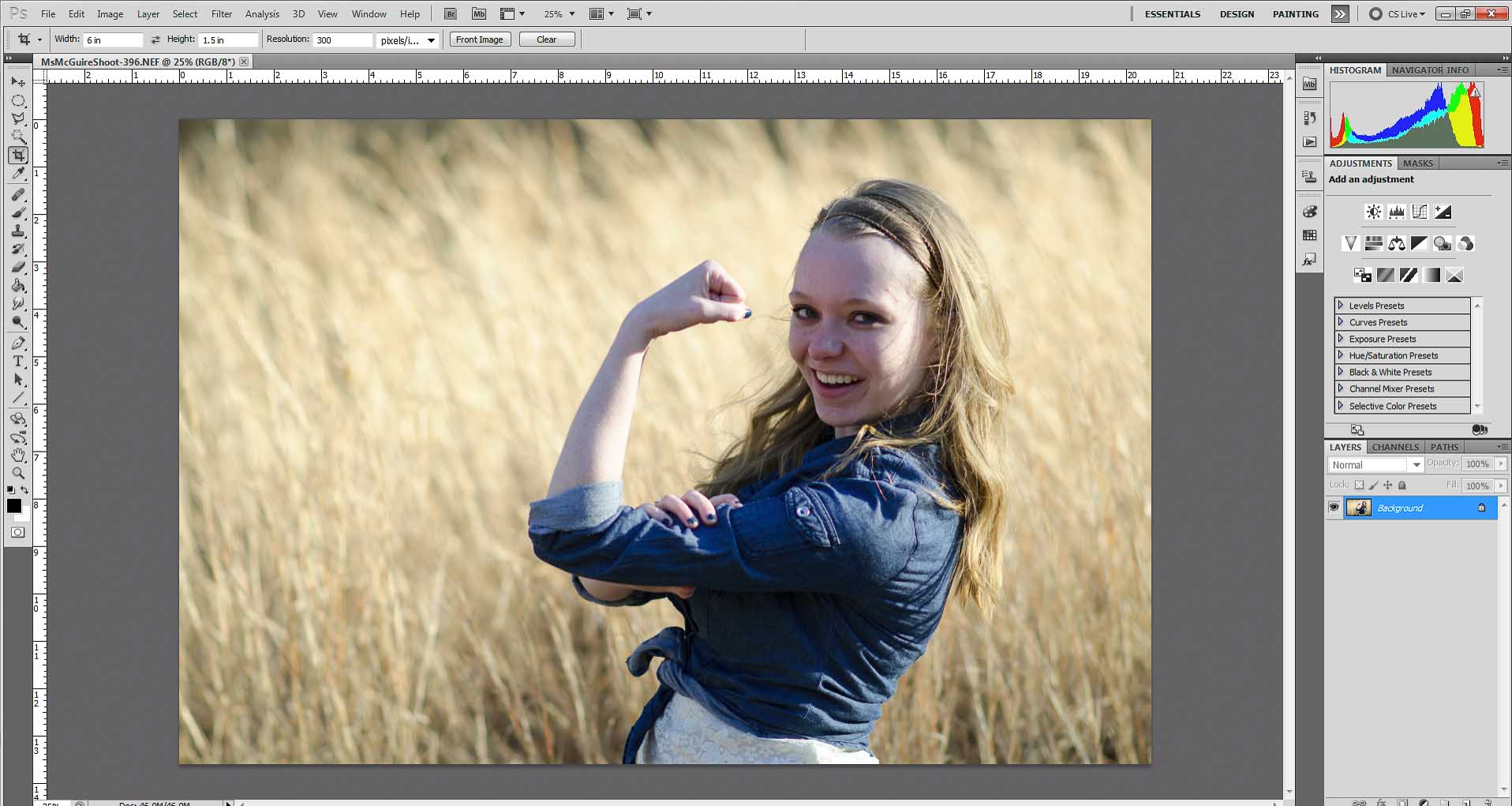
Task: Expand Selective Color Presets
Action: (1340, 406)
